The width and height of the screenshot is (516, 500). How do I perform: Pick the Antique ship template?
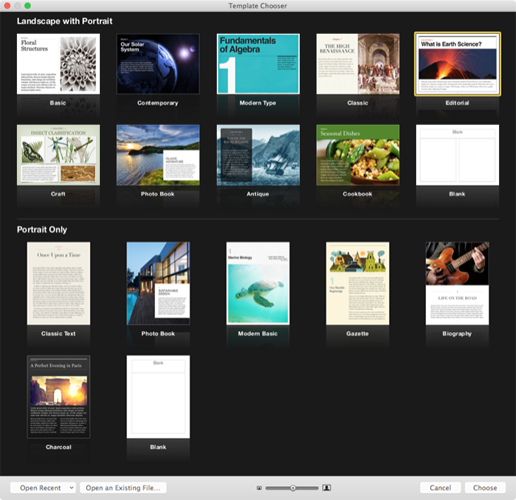pos(258,155)
